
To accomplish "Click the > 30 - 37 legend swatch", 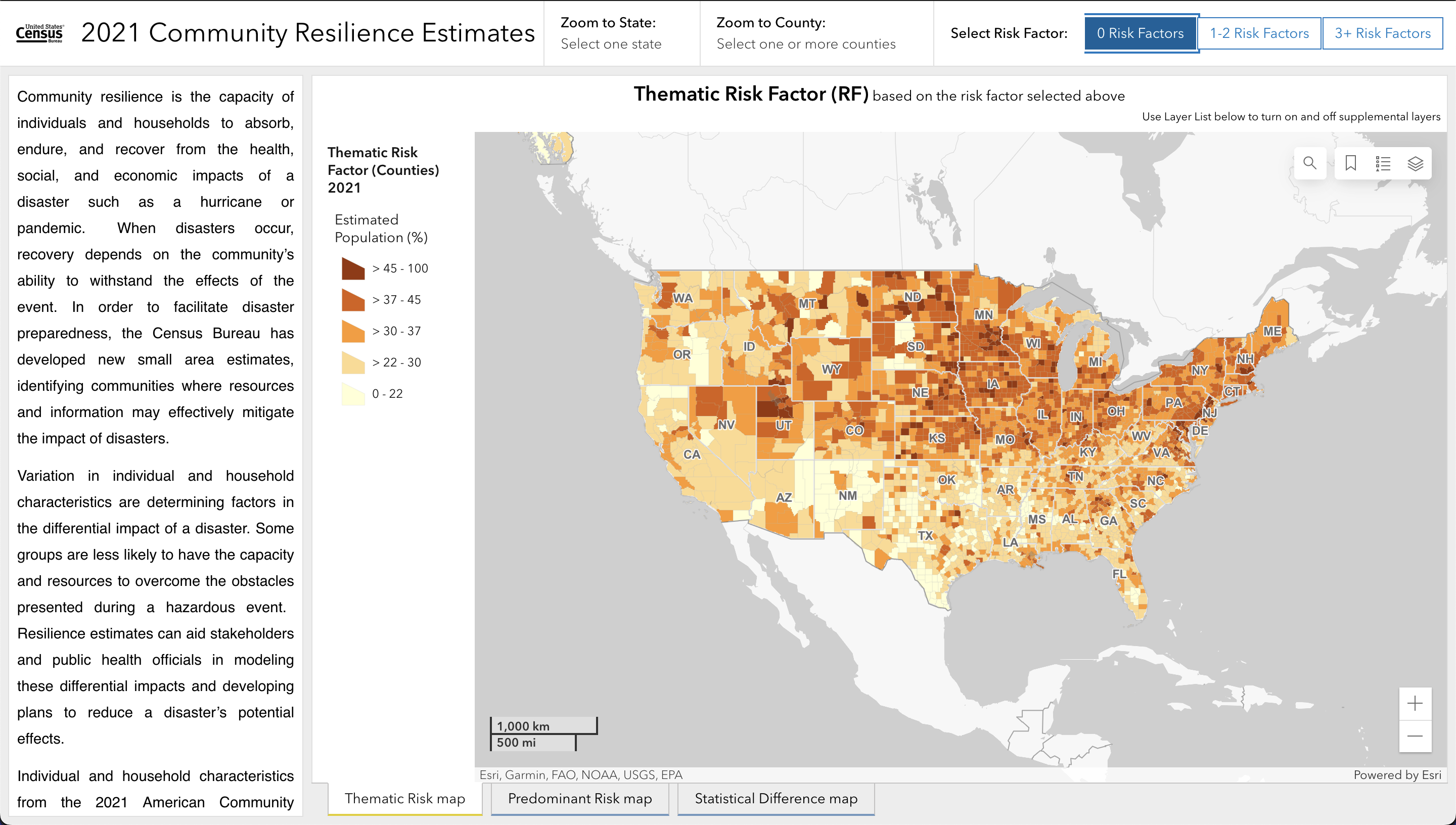I will pos(353,331).
